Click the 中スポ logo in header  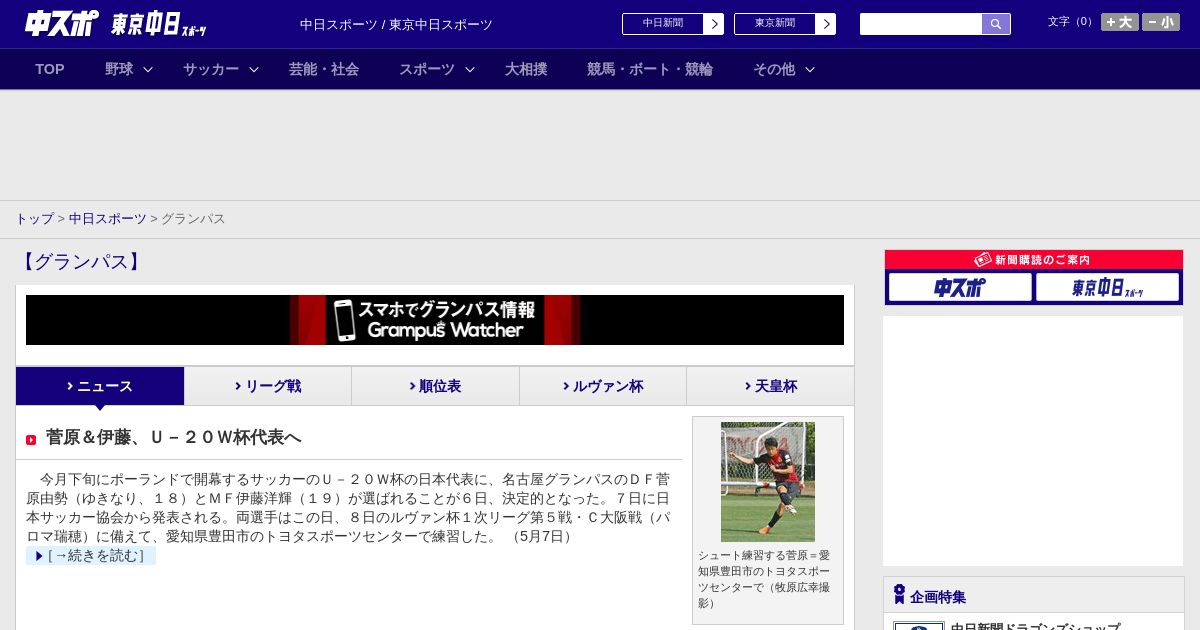[62, 24]
